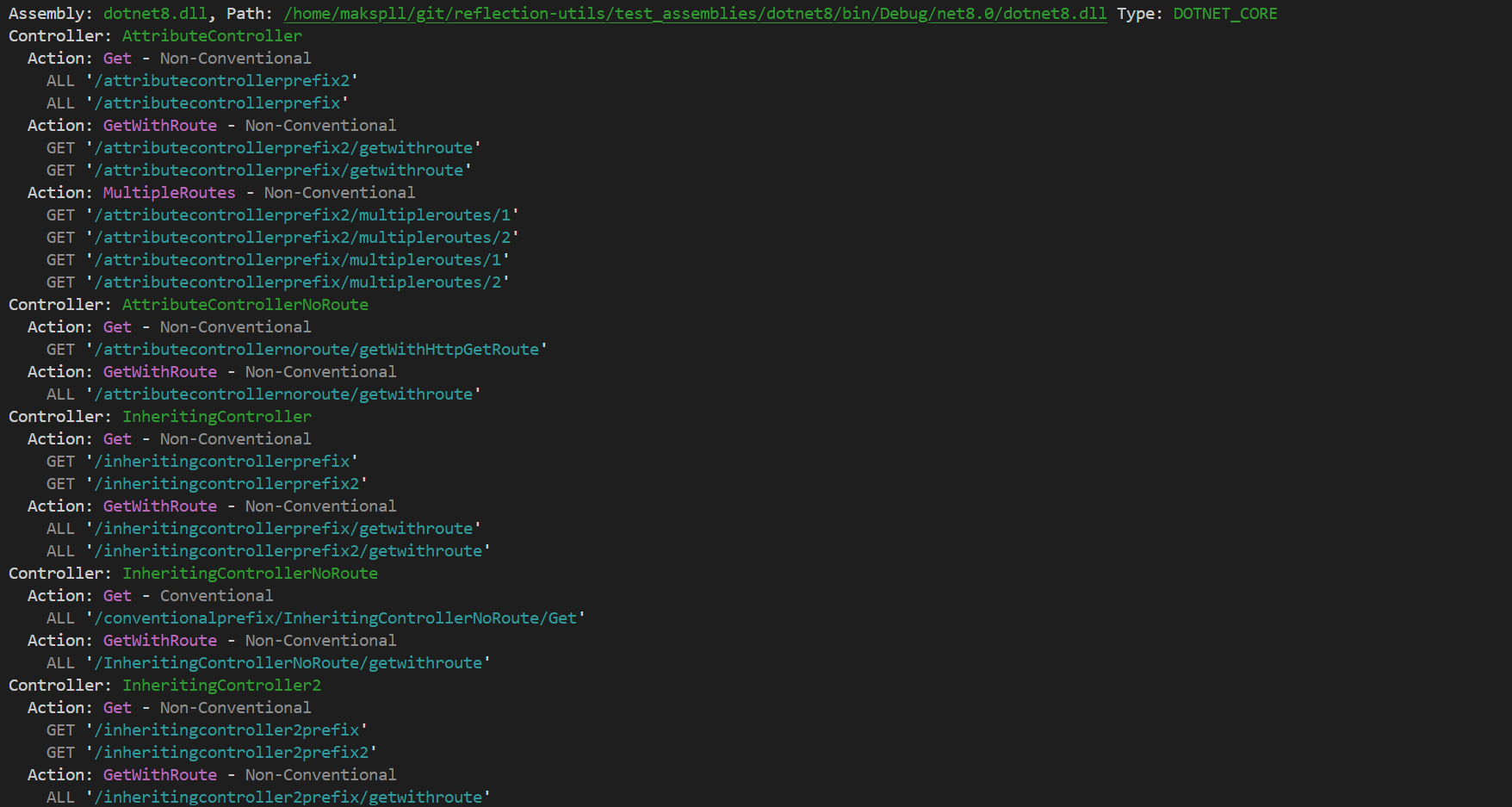Click the route '/attributecontrollerprefix2'
The width and height of the screenshot is (1512, 807).
tap(222, 81)
